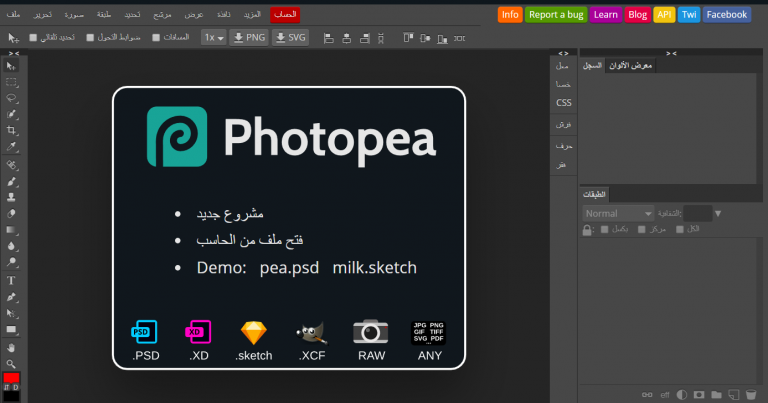The width and height of the screenshot is (768, 403).
Task: Switch to the السجل history tab
Action: click(593, 65)
